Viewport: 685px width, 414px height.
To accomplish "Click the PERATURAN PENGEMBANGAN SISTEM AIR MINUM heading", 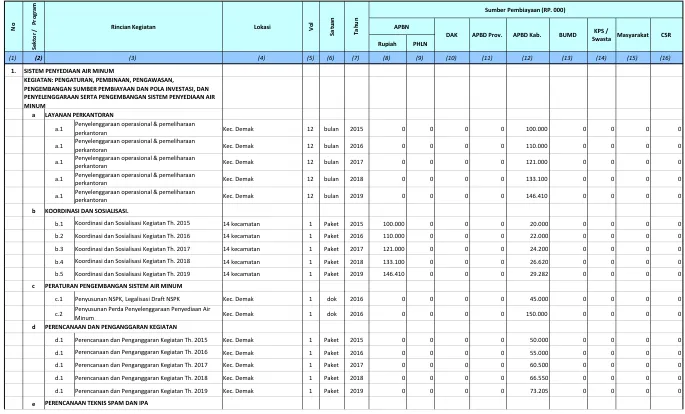I will pos(114,286).
